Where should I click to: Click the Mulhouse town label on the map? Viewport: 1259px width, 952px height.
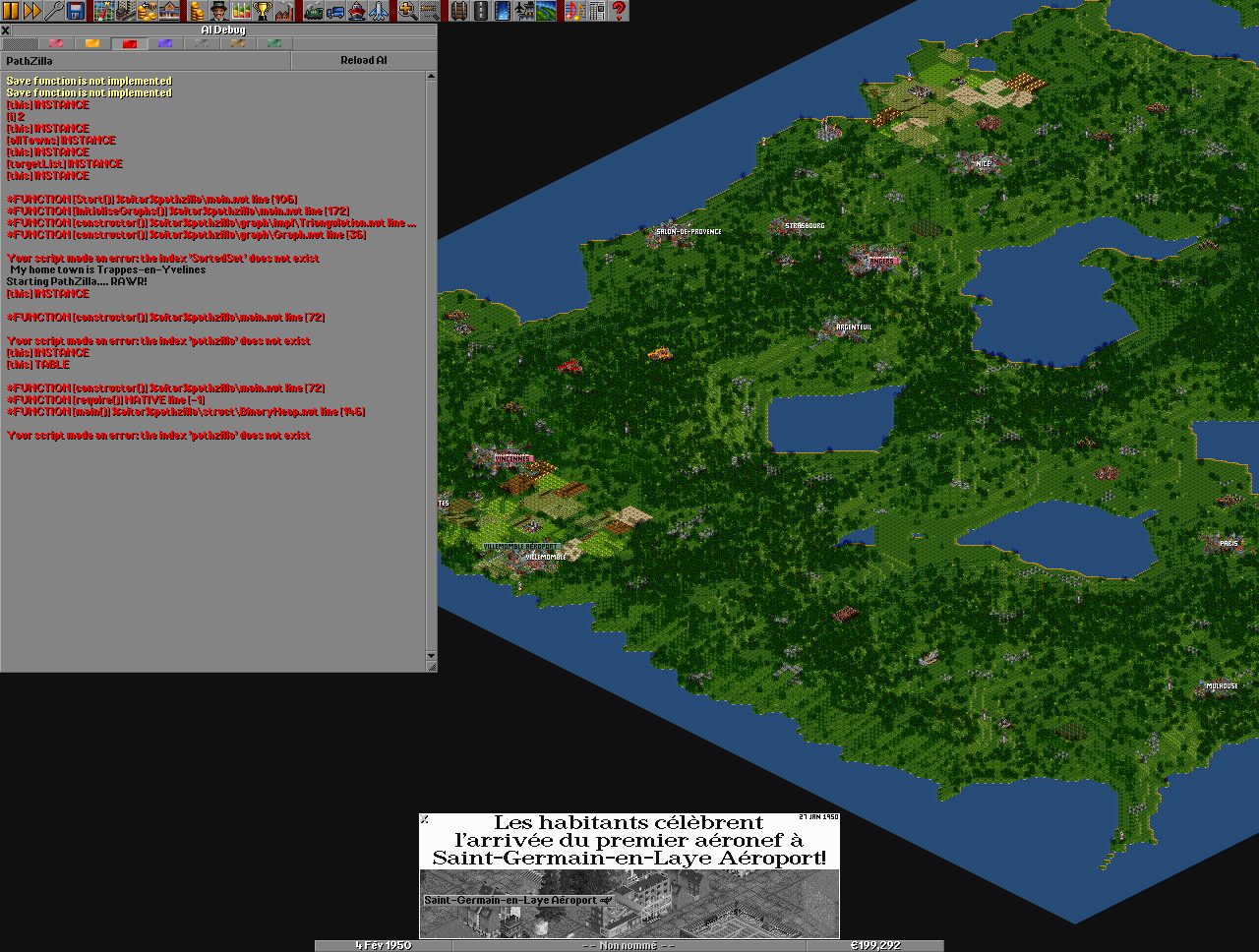click(x=1222, y=686)
